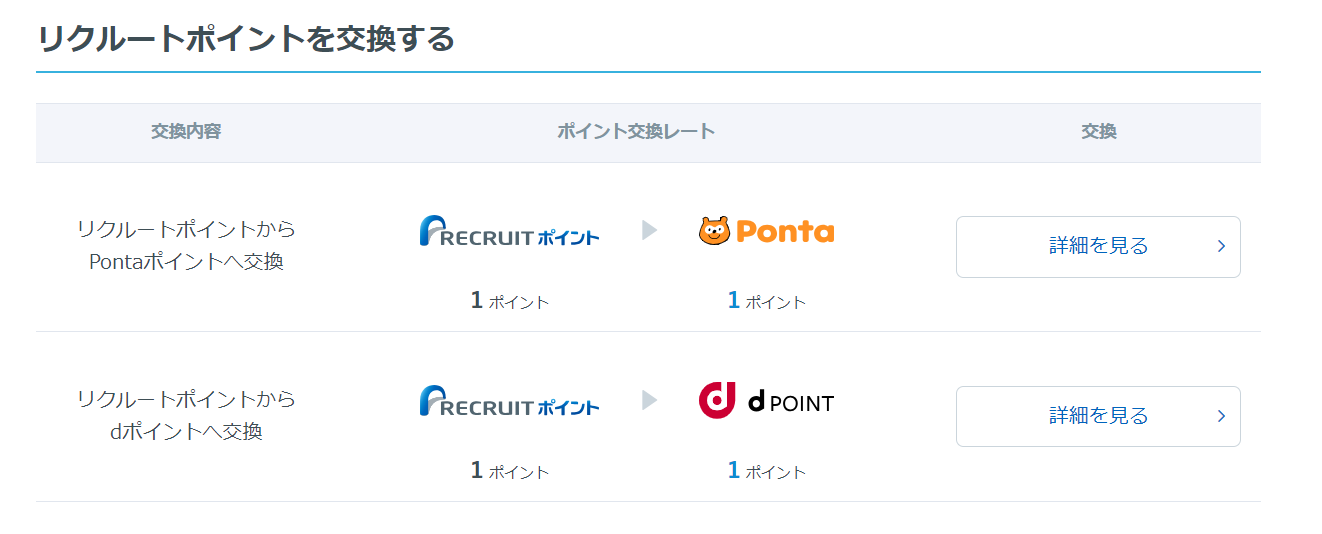Select the リクルートポイントからPontaポイントへ交換 row text

click(x=186, y=246)
